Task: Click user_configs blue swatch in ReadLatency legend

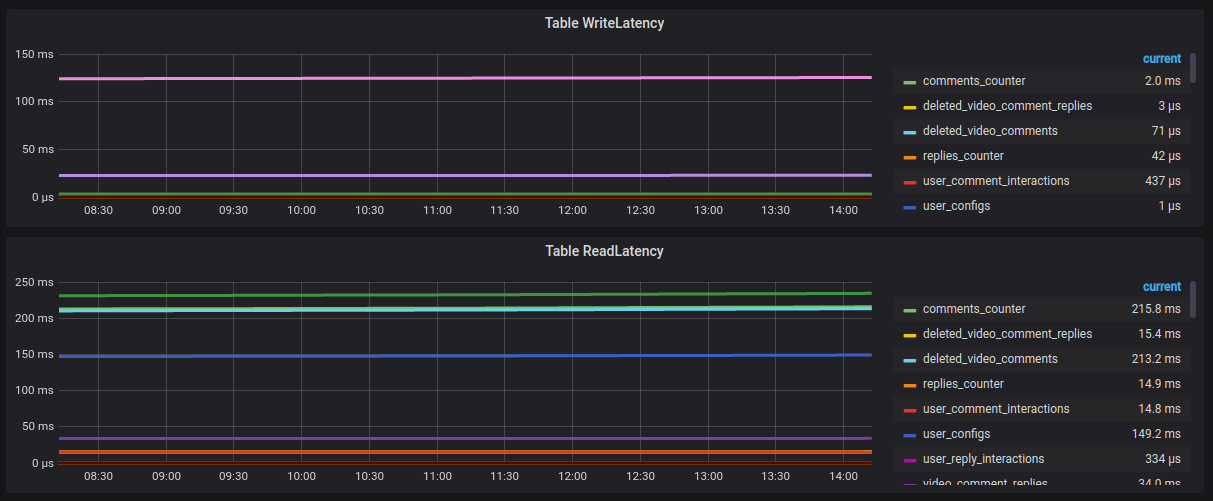Action: tap(909, 435)
